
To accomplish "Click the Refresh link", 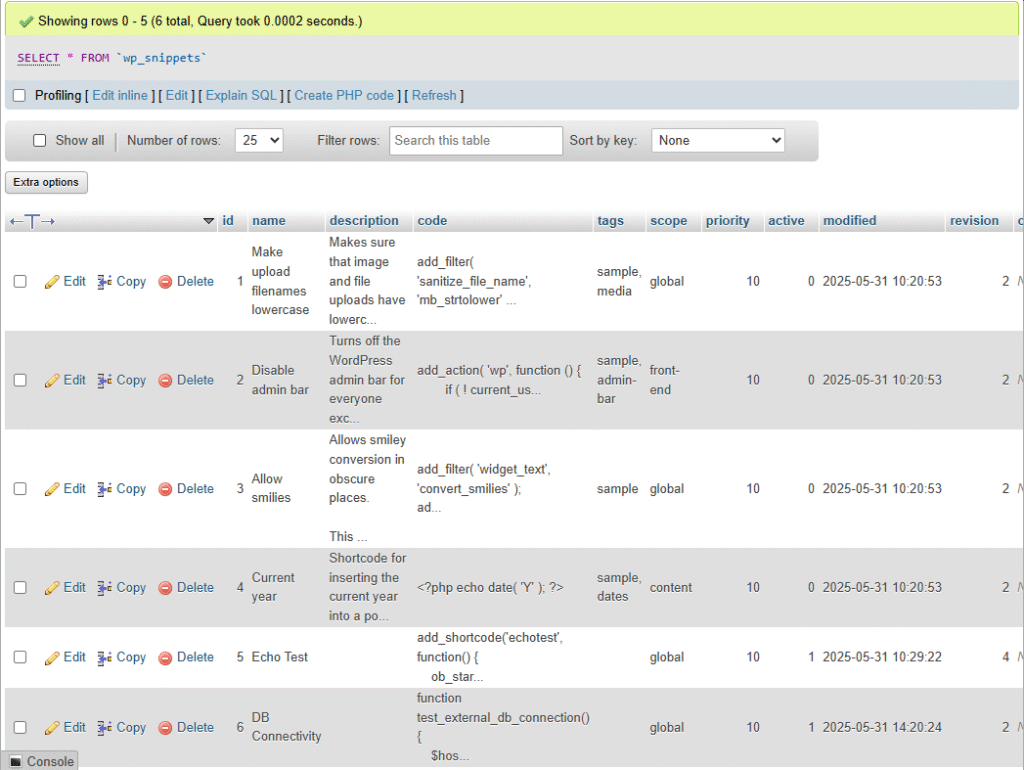I will [434, 95].
